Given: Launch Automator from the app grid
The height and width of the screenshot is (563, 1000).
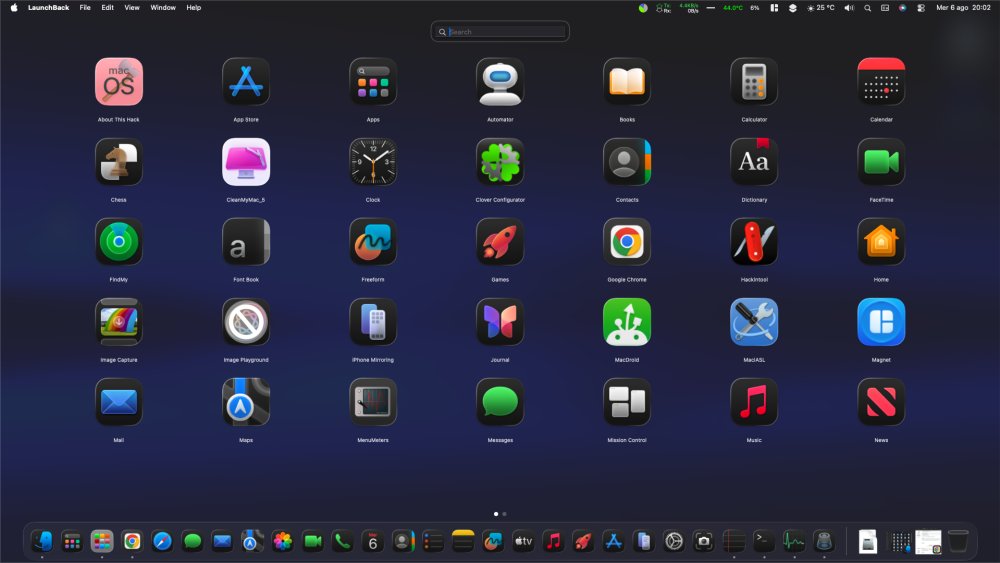Looking at the screenshot, I should coord(500,82).
